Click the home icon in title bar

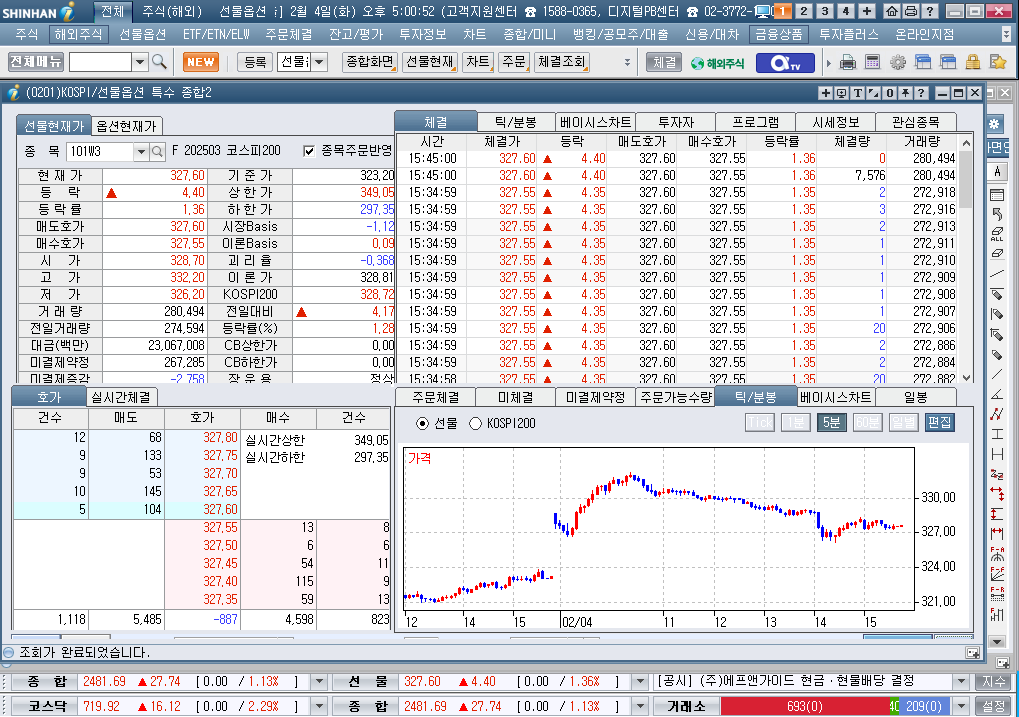pyautogui.click(x=892, y=11)
